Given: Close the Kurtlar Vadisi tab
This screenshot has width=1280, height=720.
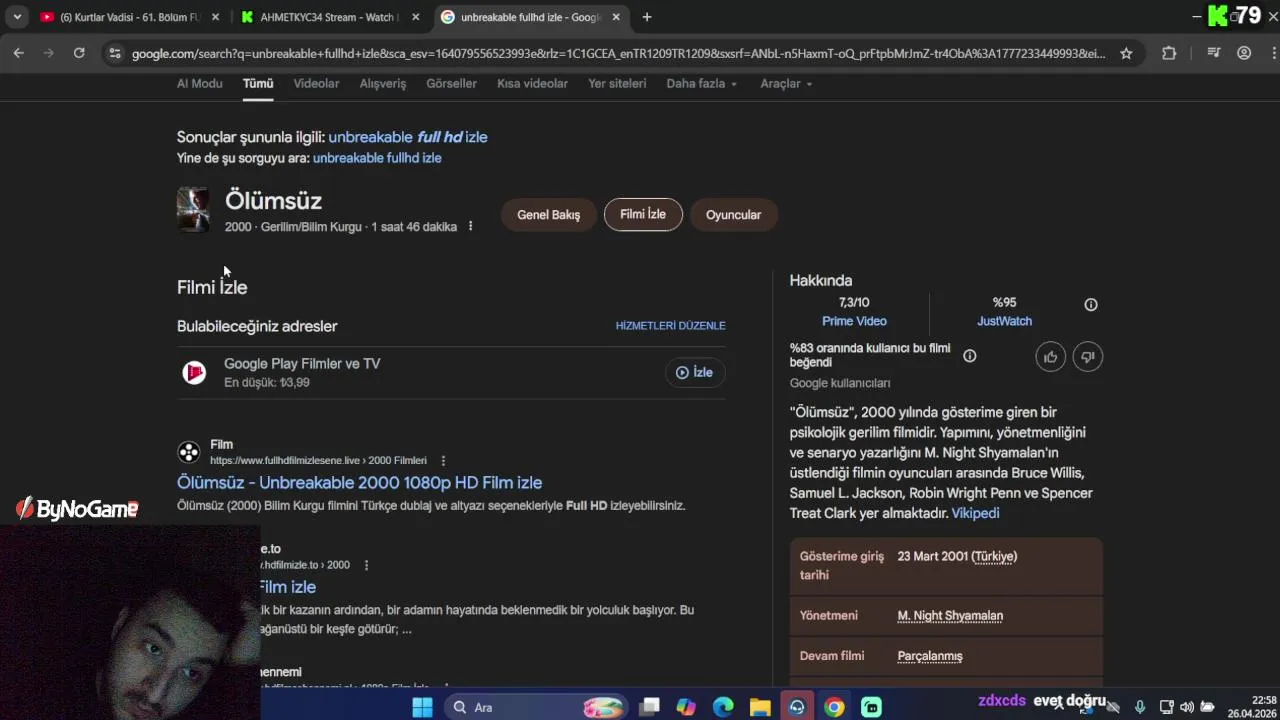Looking at the screenshot, I should [215, 17].
